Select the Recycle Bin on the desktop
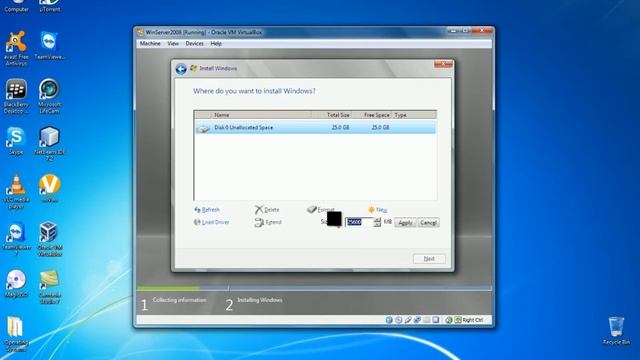640x360 pixels. coord(616,331)
